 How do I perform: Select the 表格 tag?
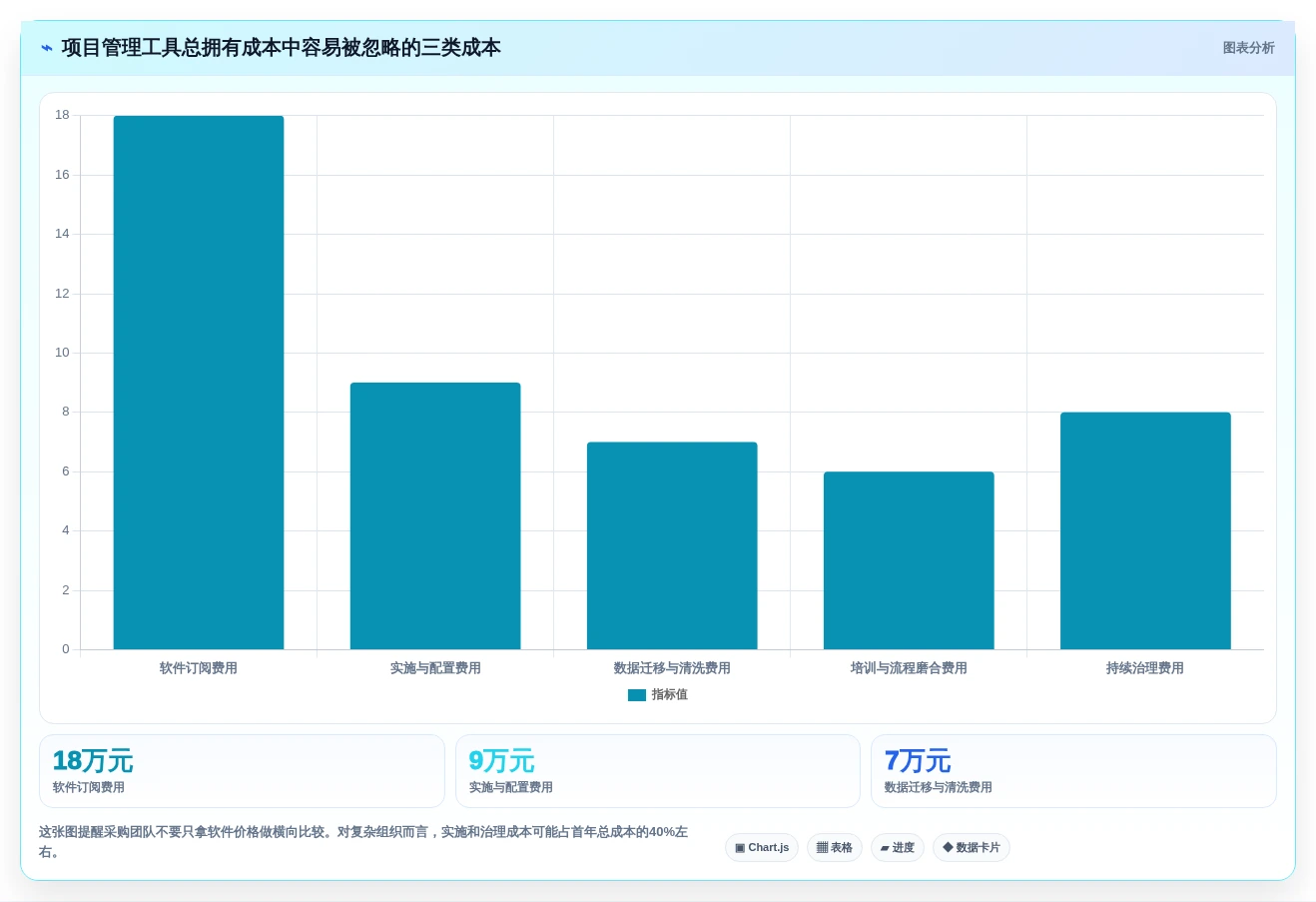[835, 848]
